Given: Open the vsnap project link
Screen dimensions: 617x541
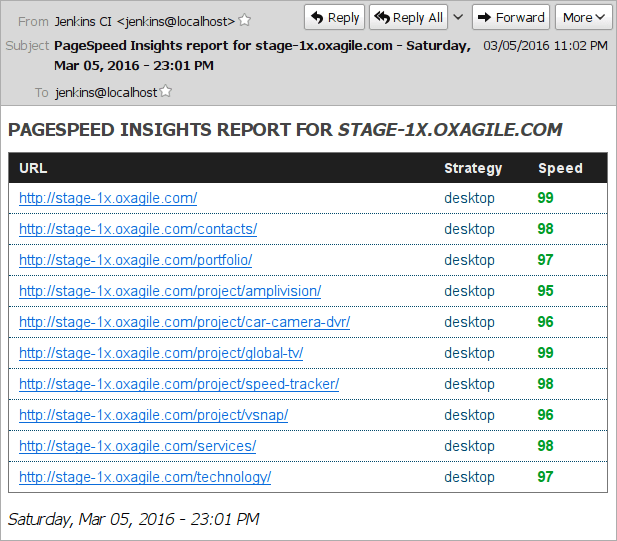Looking at the screenshot, I should (153, 415).
